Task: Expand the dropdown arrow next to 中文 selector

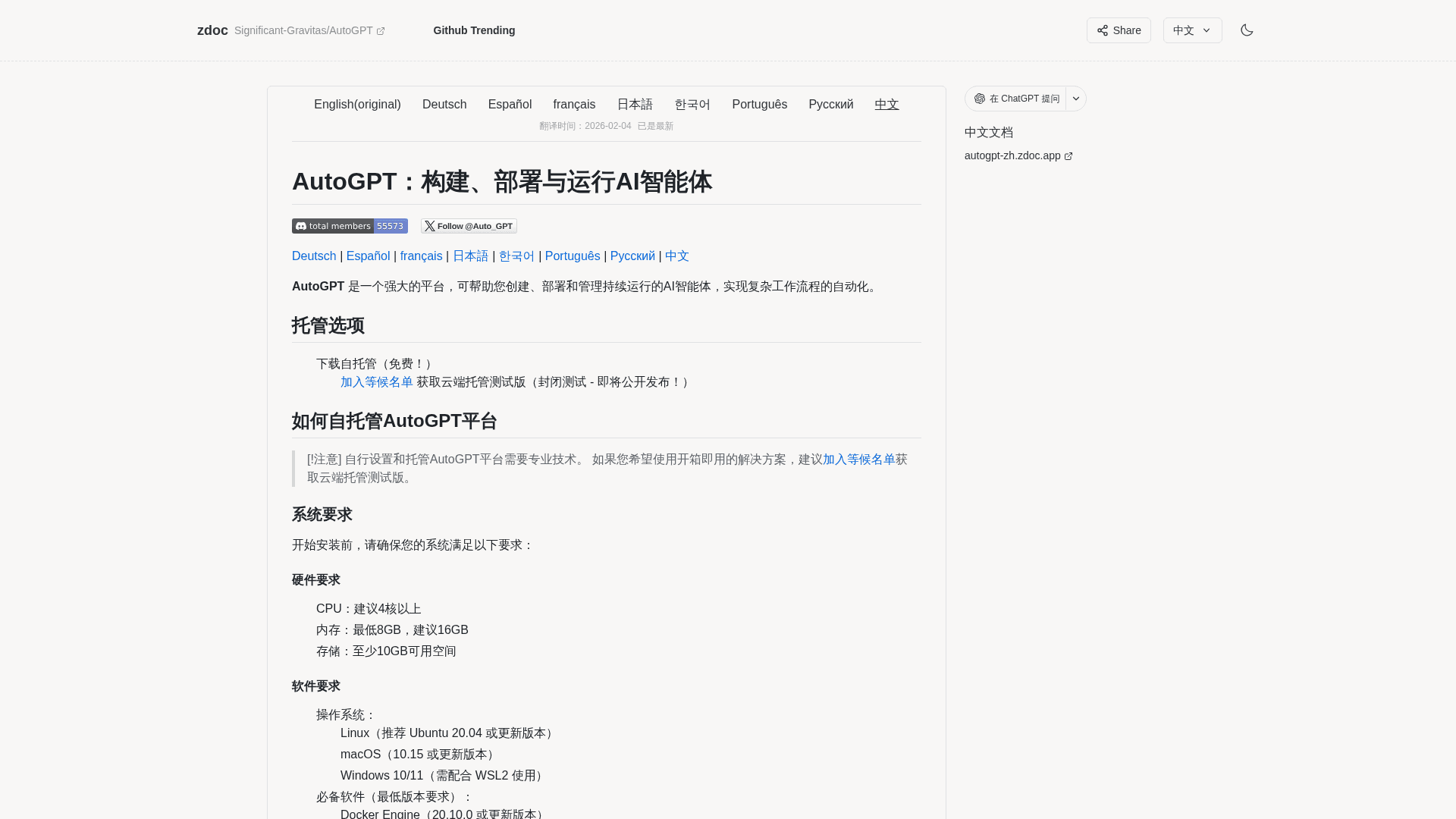Action: point(1206,30)
